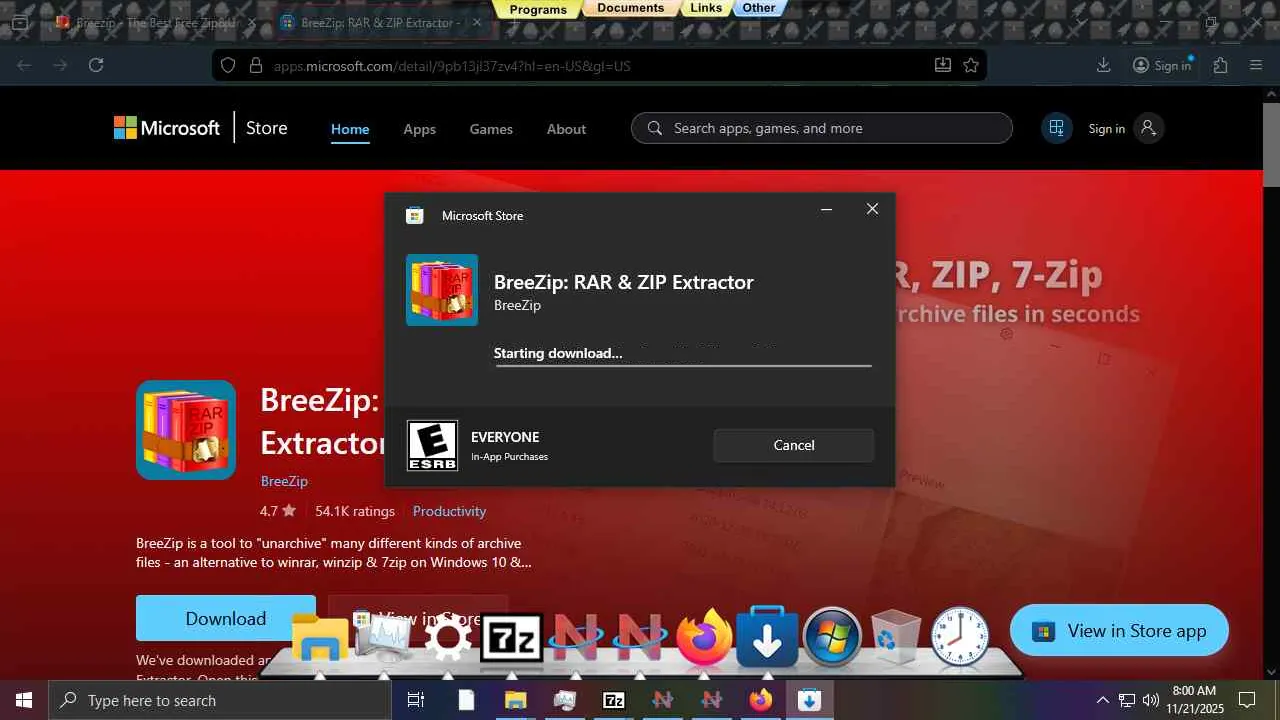
Task: Open the system monitor icon in the dock
Action: coord(384,638)
